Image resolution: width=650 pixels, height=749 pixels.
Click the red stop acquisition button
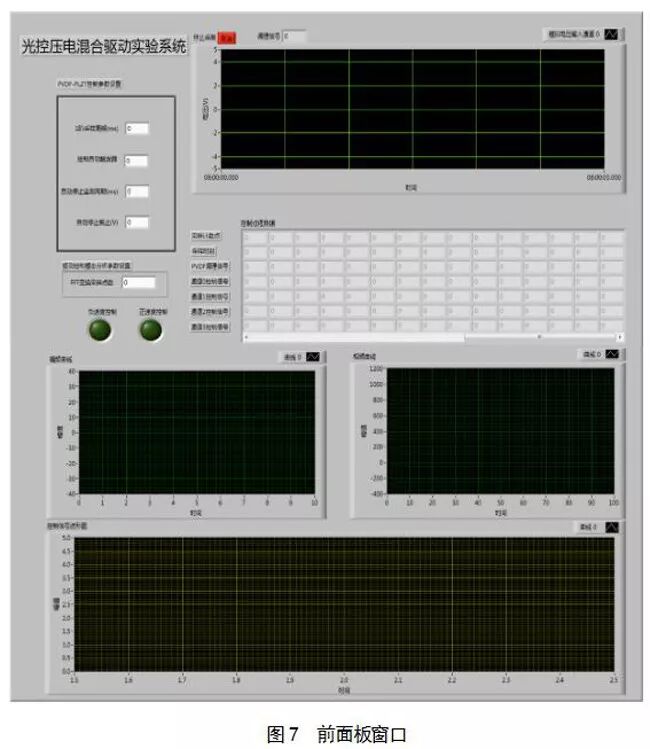[x=226, y=38]
